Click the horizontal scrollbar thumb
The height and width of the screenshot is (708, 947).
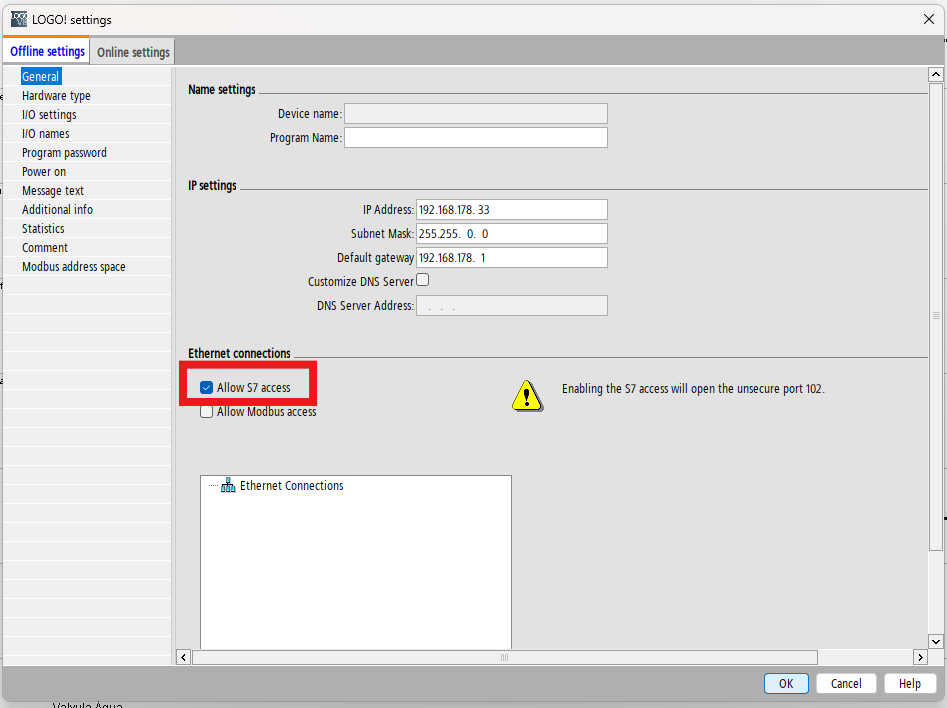[505, 657]
